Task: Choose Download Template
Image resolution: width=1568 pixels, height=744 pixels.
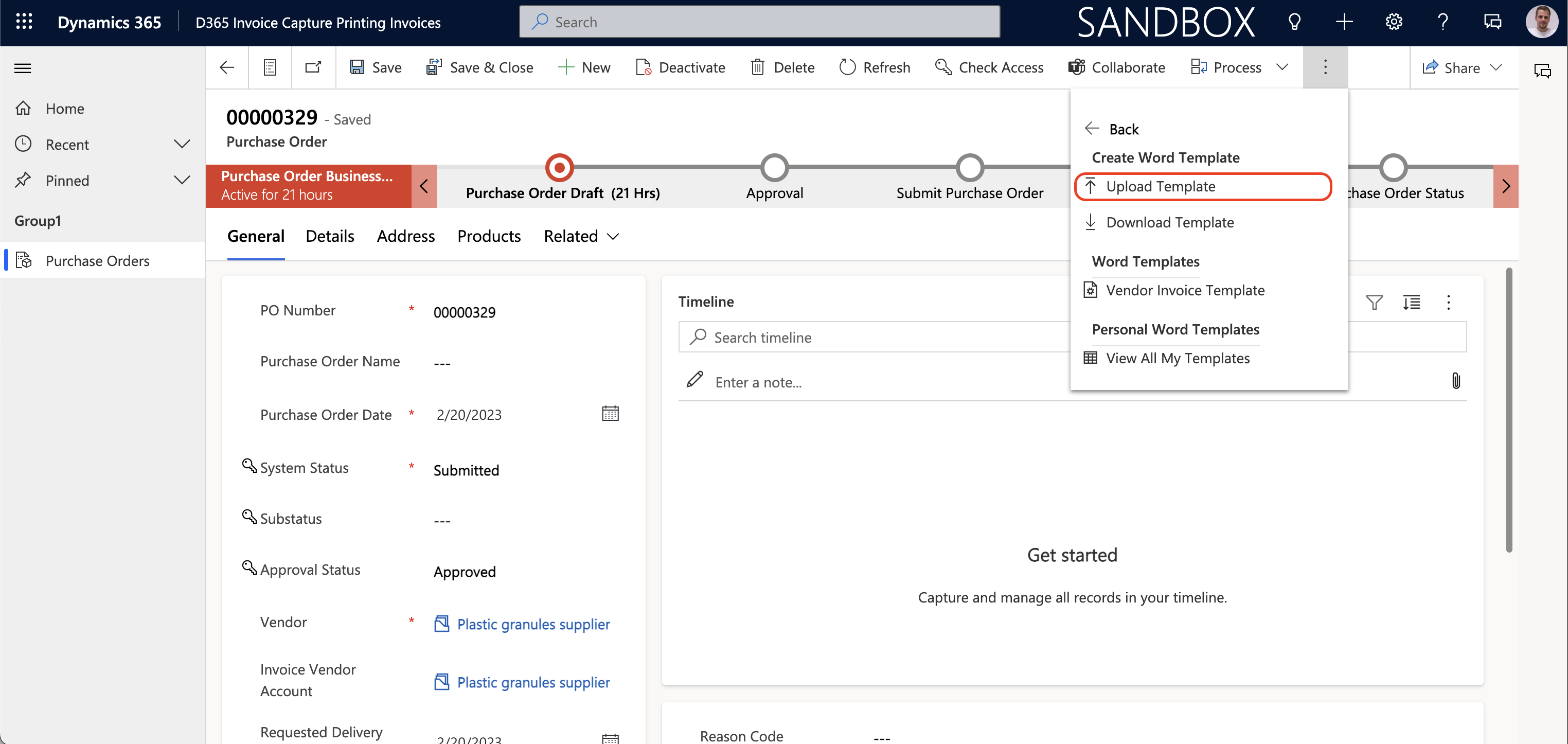Action: pyautogui.click(x=1159, y=222)
